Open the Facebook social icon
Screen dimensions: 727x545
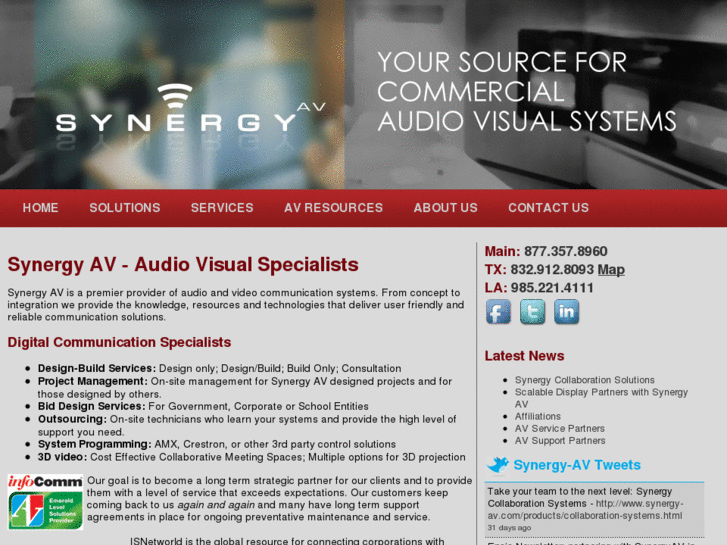(498, 312)
